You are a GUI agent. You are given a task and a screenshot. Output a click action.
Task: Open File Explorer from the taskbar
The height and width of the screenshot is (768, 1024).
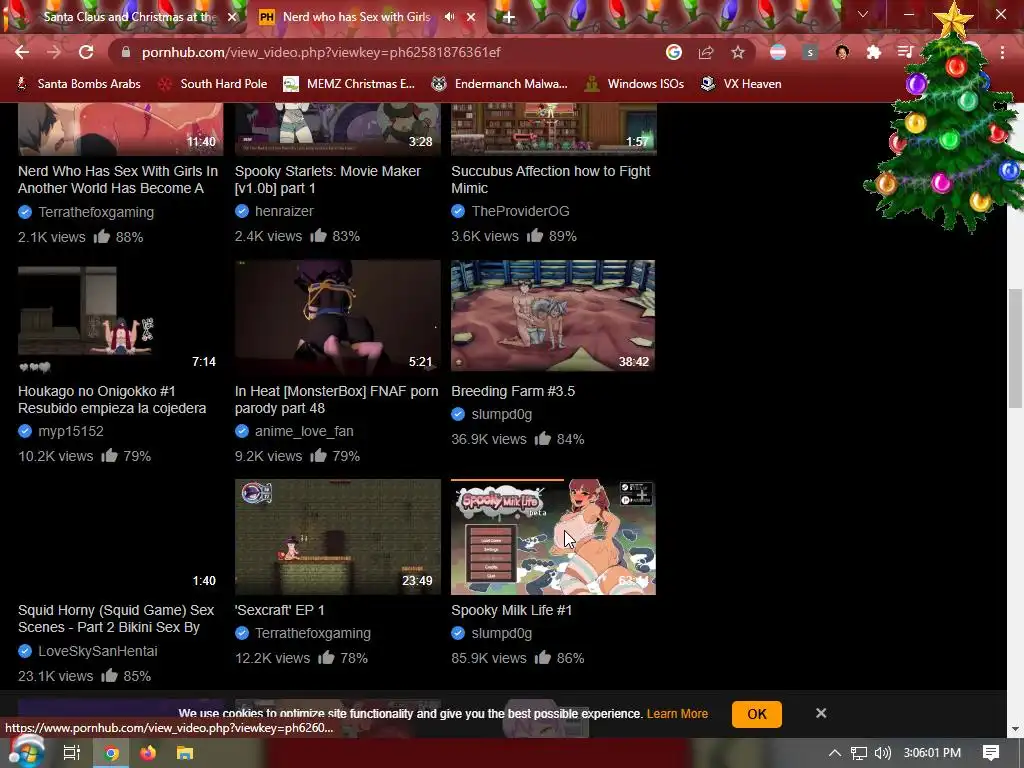(x=185, y=753)
